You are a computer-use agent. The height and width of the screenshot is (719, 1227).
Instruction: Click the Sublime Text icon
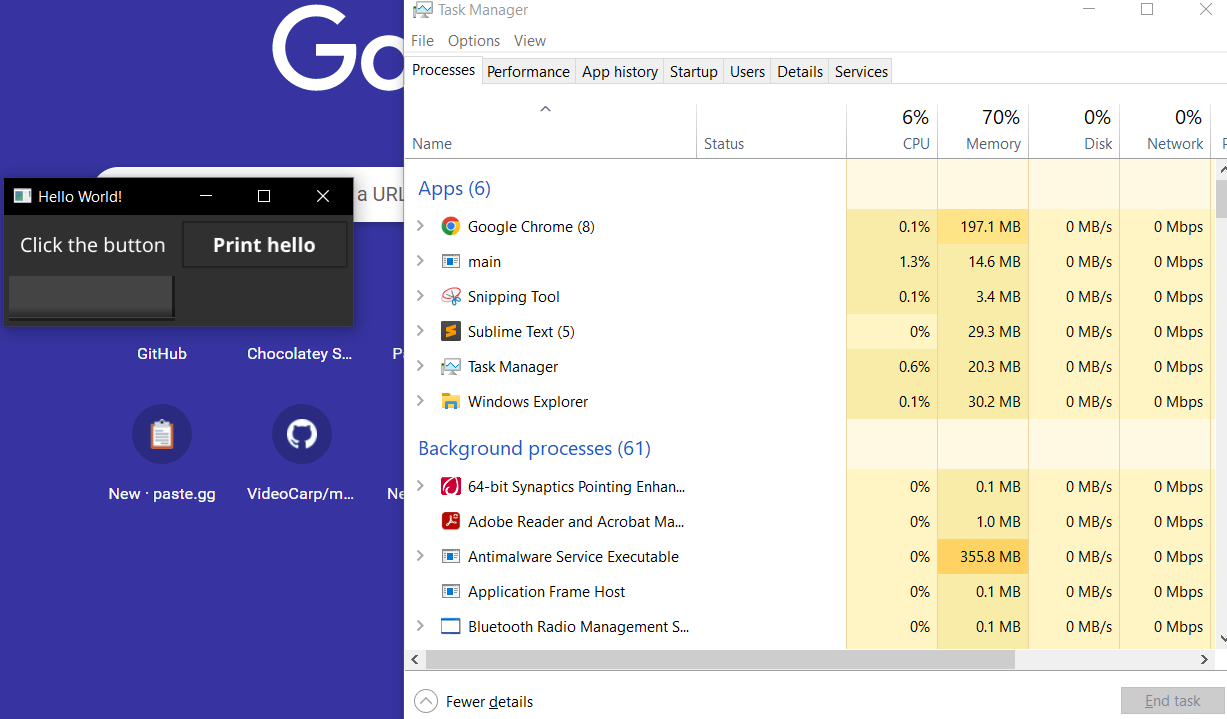pyautogui.click(x=451, y=331)
